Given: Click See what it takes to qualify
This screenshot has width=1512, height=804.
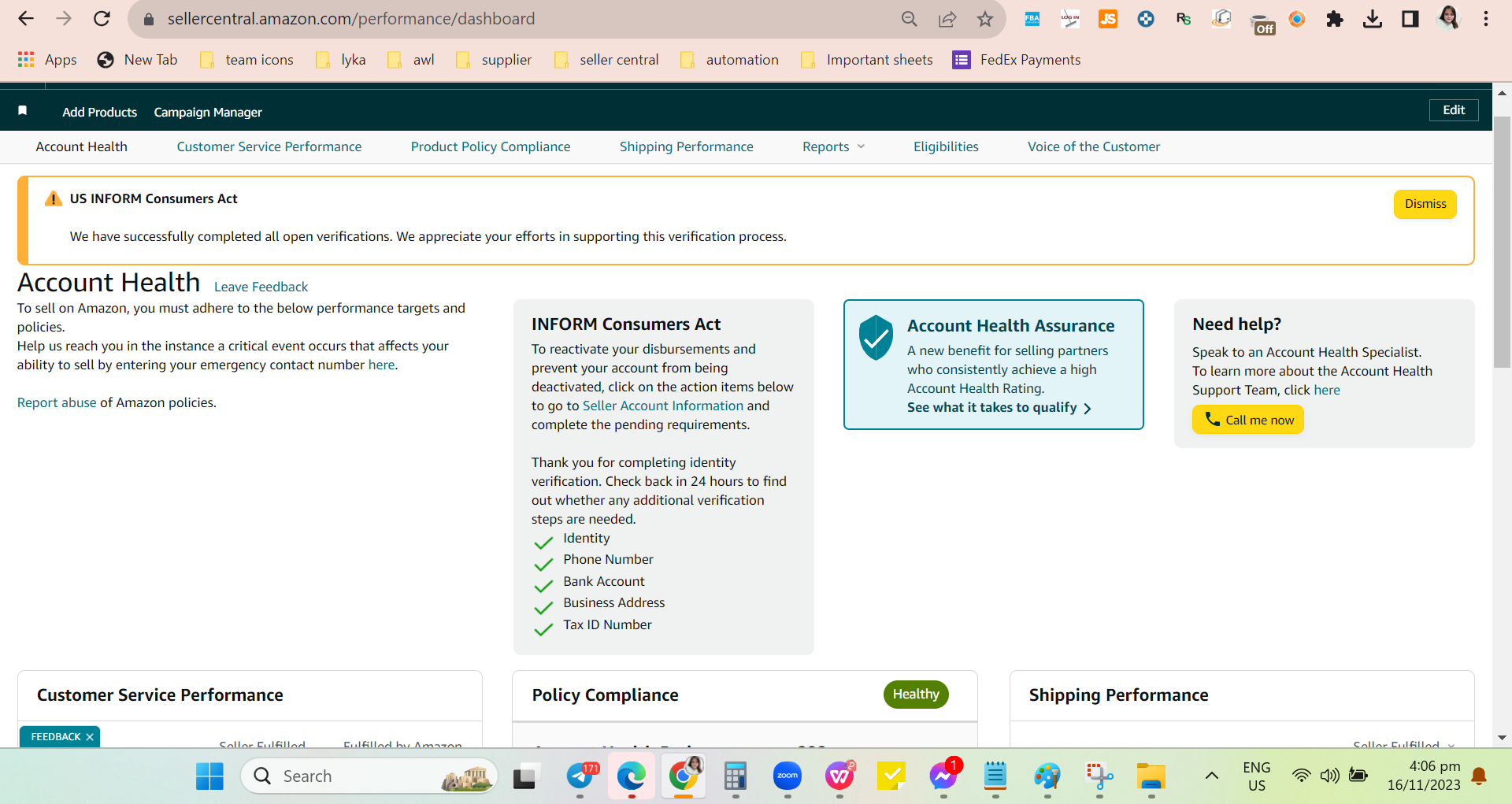Looking at the screenshot, I should [999, 407].
